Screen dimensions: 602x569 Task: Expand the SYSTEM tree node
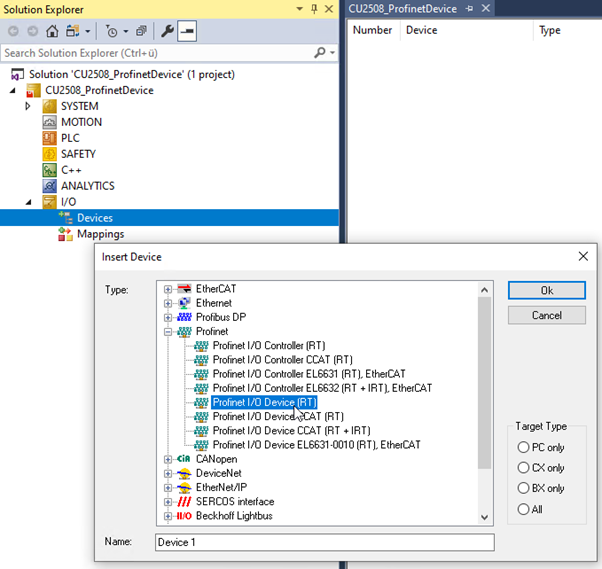pyautogui.click(x=28, y=106)
